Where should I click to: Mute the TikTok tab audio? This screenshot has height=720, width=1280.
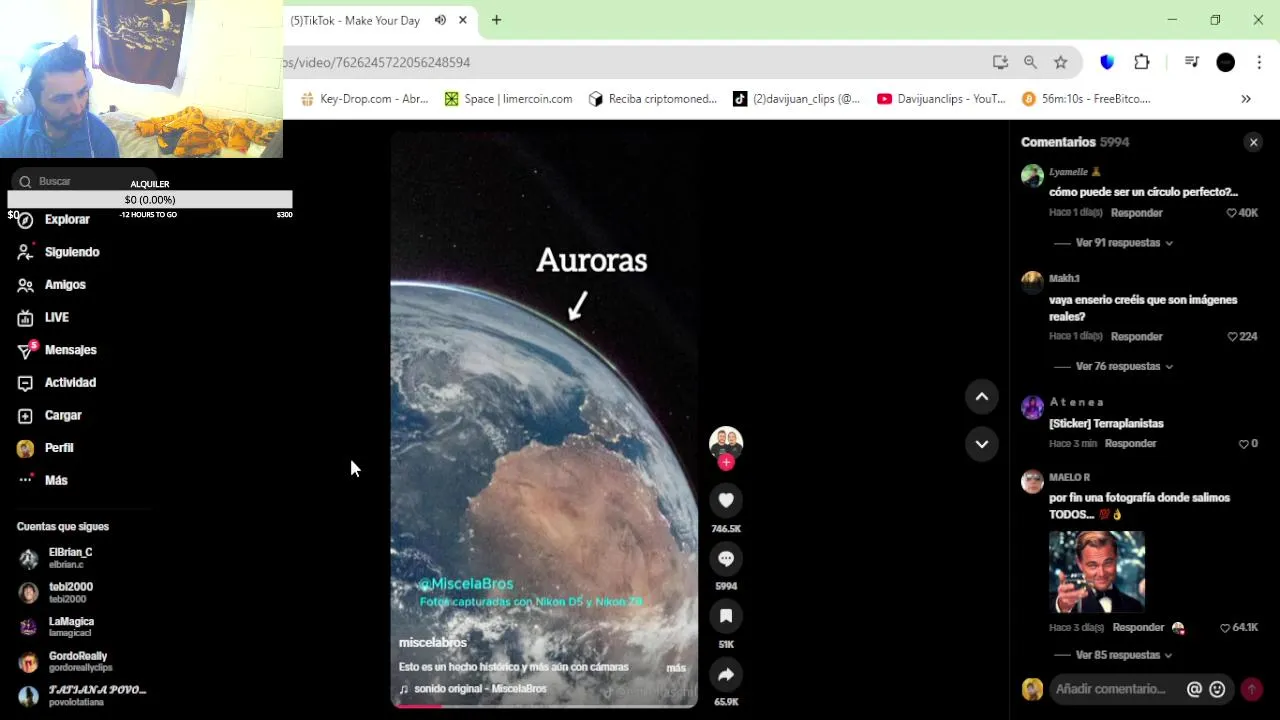[440, 20]
